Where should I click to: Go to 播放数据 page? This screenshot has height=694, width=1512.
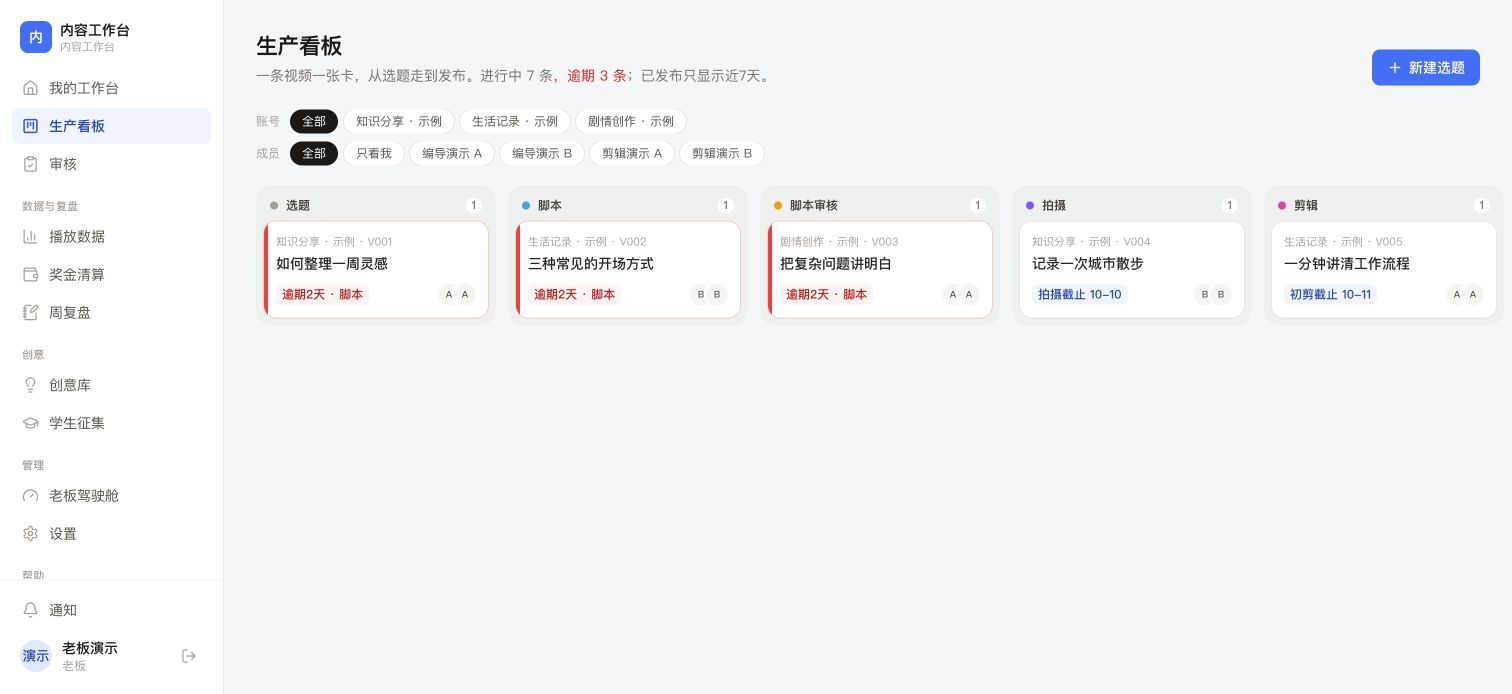click(x=111, y=237)
